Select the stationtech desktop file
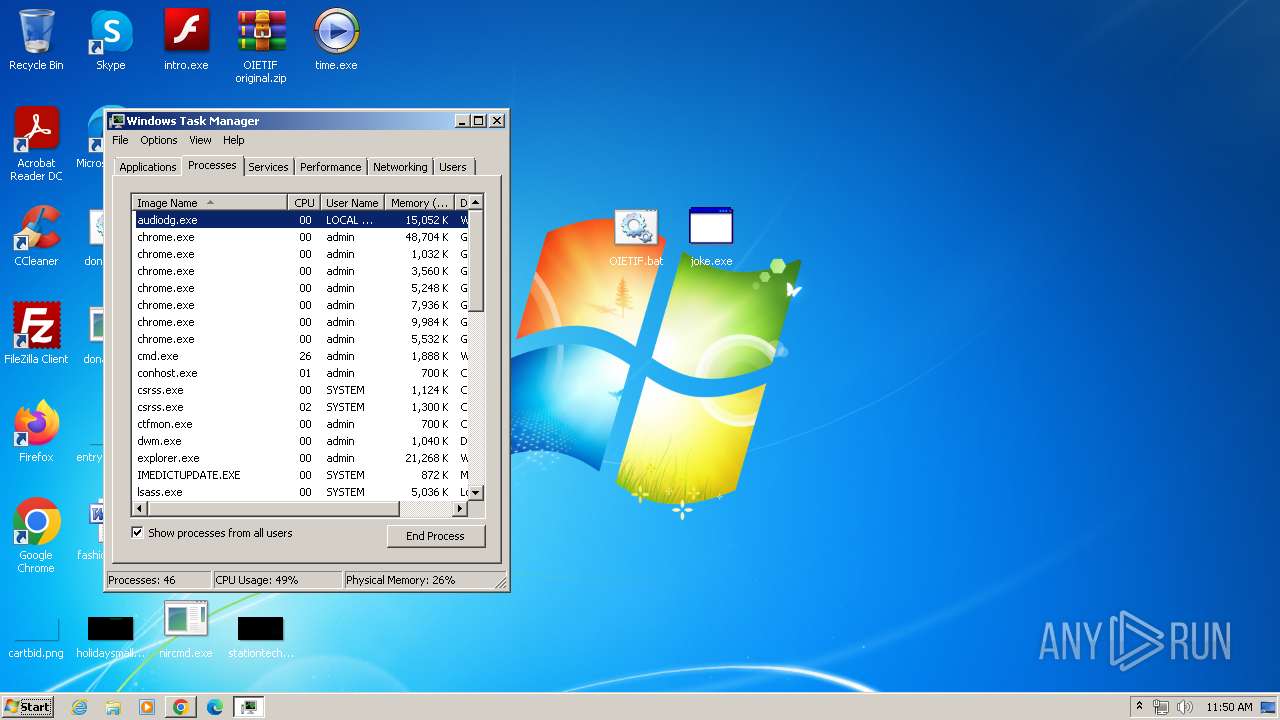1280x720 pixels. click(x=261, y=637)
